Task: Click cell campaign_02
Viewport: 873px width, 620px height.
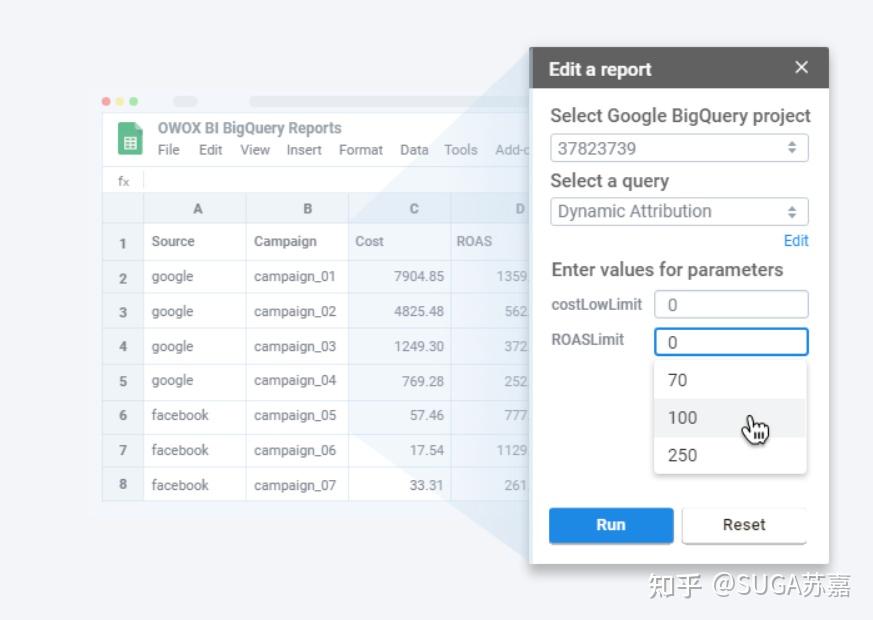Action: pyautogui.click(x=297, y=311)
